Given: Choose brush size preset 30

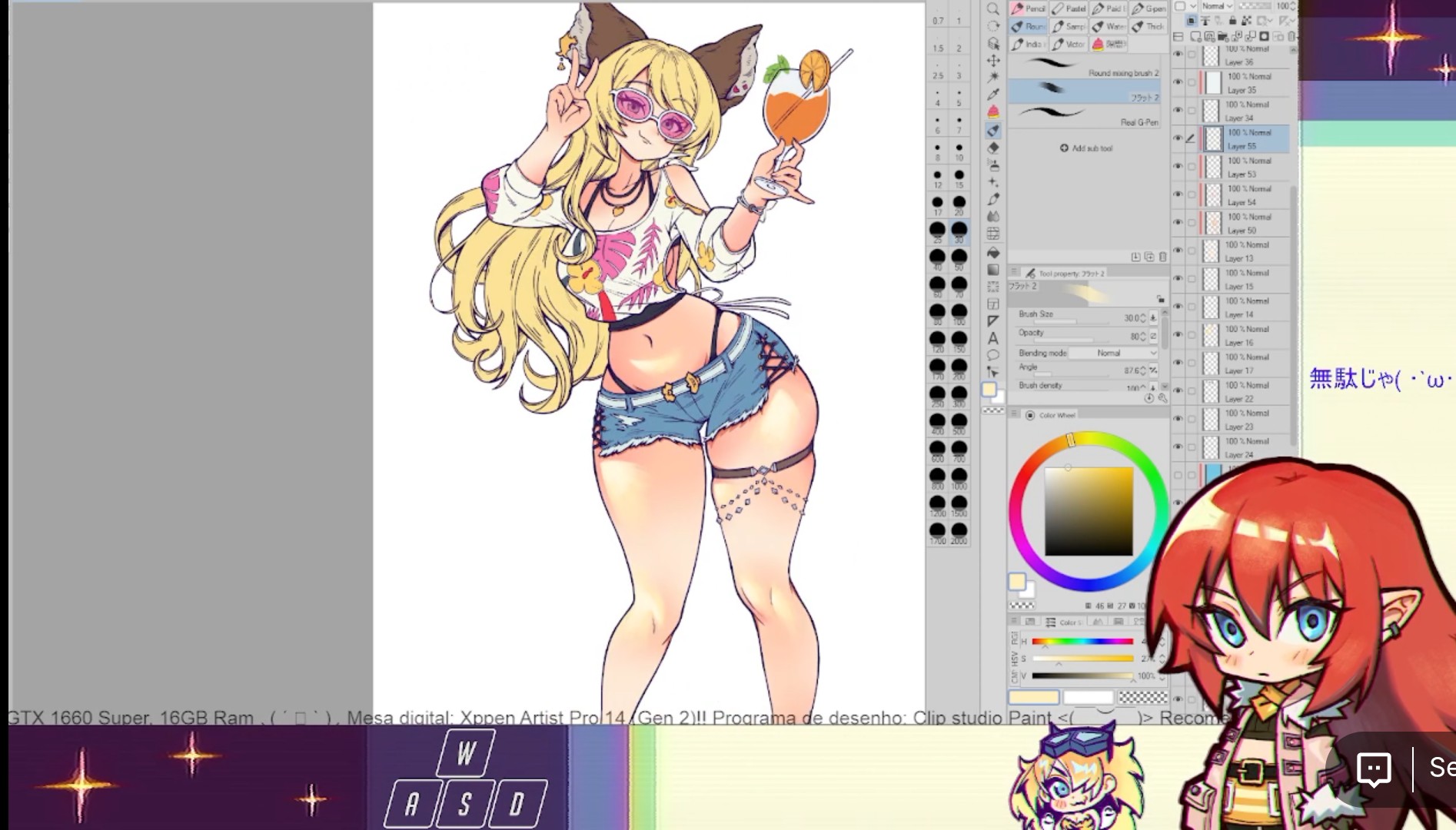Looking at the screenshot, I should point(959,231).
